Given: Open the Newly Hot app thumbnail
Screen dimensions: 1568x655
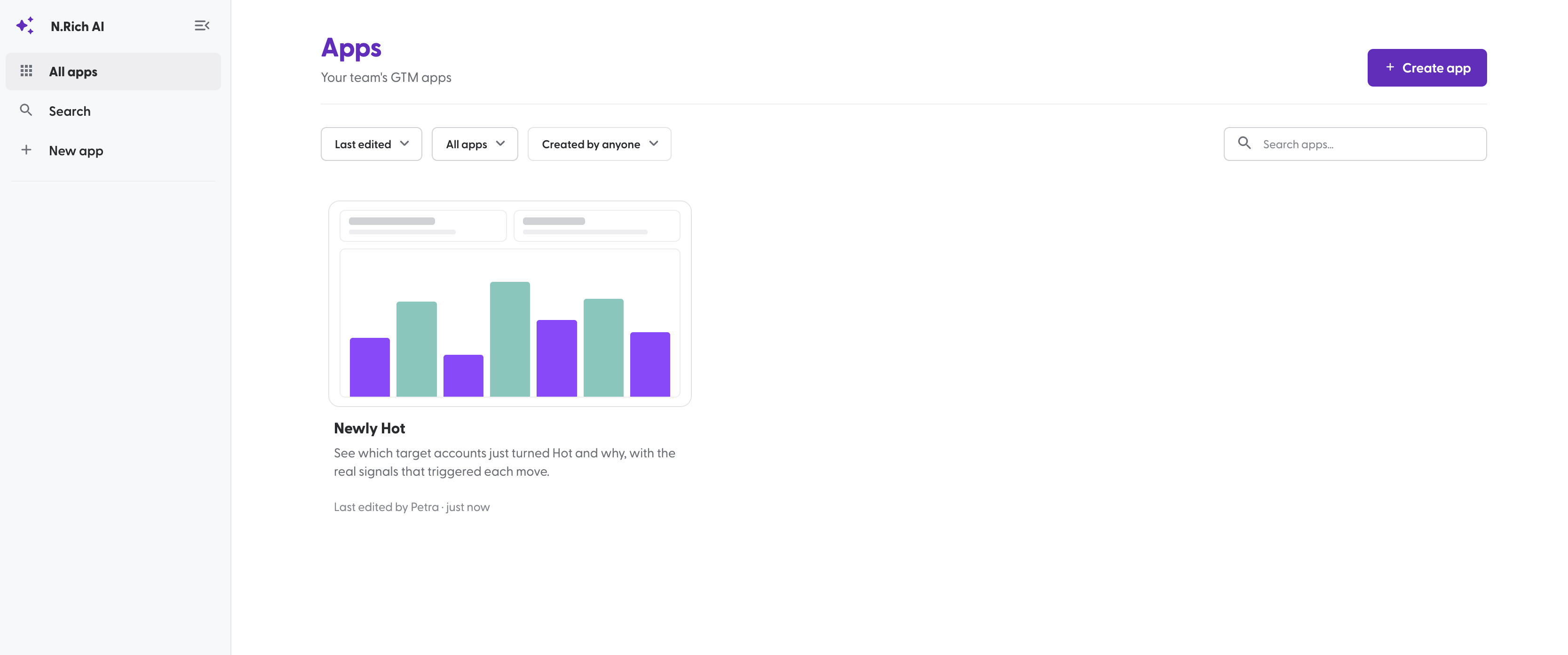Looking at the screenshot, I should (x=510, y=304).
